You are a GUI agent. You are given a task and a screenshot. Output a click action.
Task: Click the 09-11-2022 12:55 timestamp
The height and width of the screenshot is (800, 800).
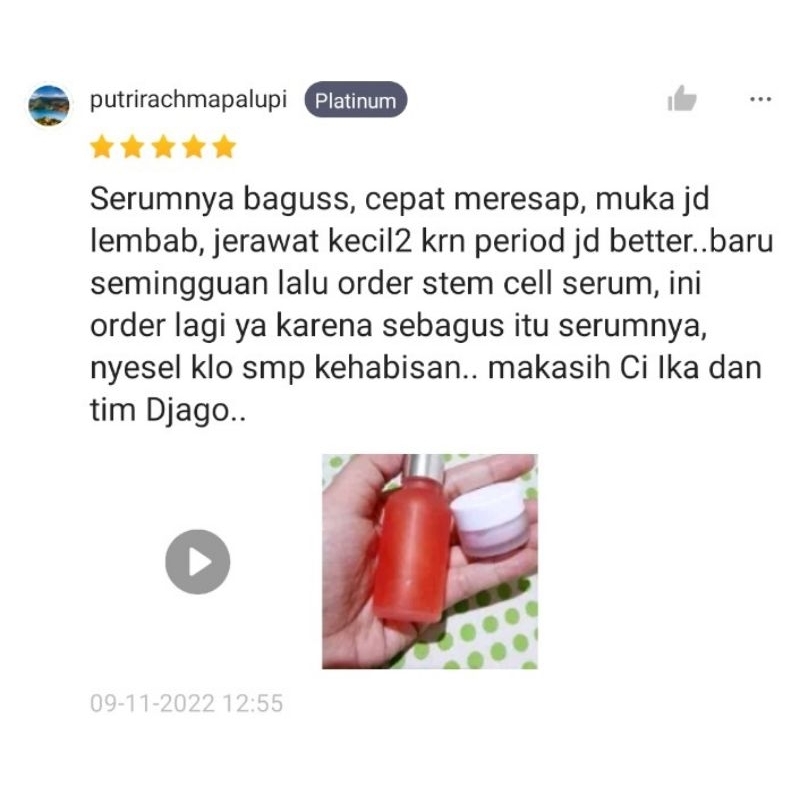pyautogui.click(x=186, y=703)
